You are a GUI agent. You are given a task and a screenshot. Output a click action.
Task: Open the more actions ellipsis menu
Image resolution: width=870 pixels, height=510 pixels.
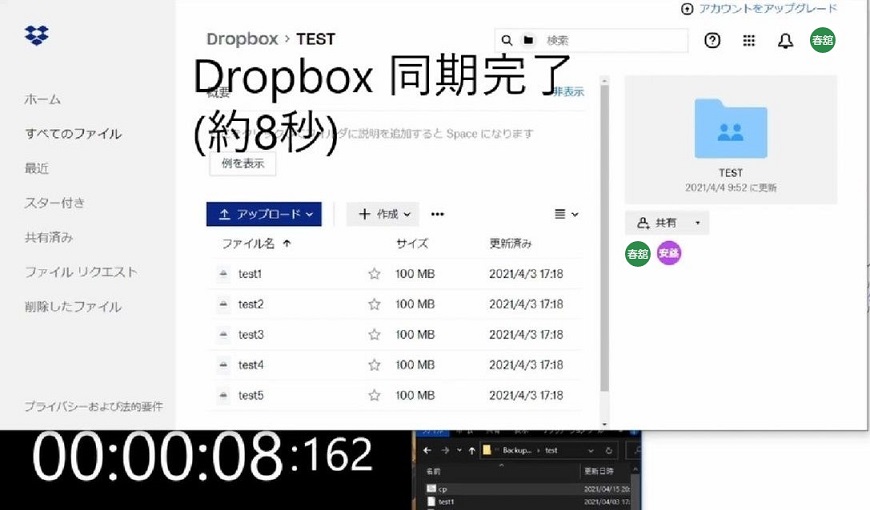[437, 214]
